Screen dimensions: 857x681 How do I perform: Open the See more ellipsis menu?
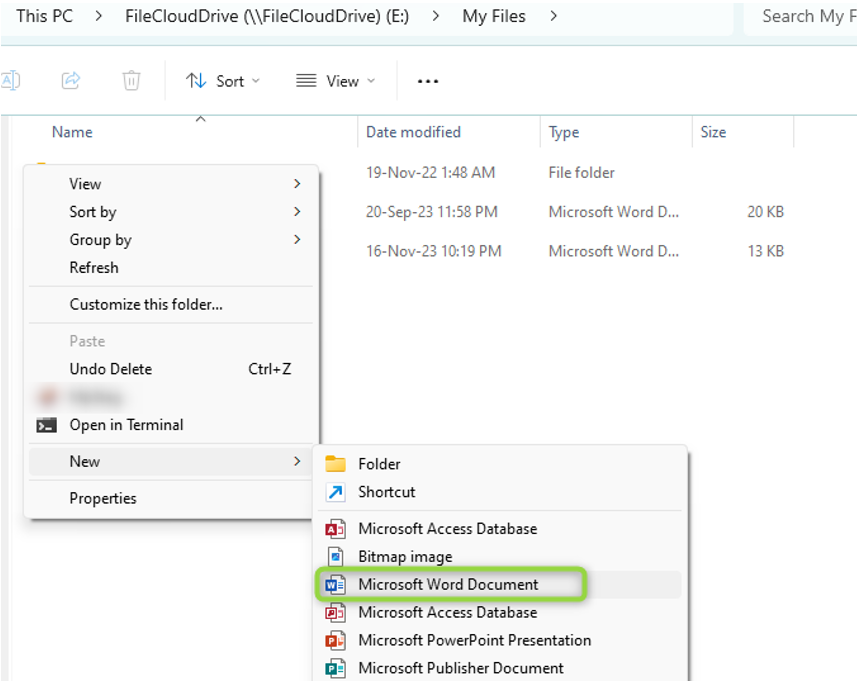pyautogui.click(x=427, y=81)
